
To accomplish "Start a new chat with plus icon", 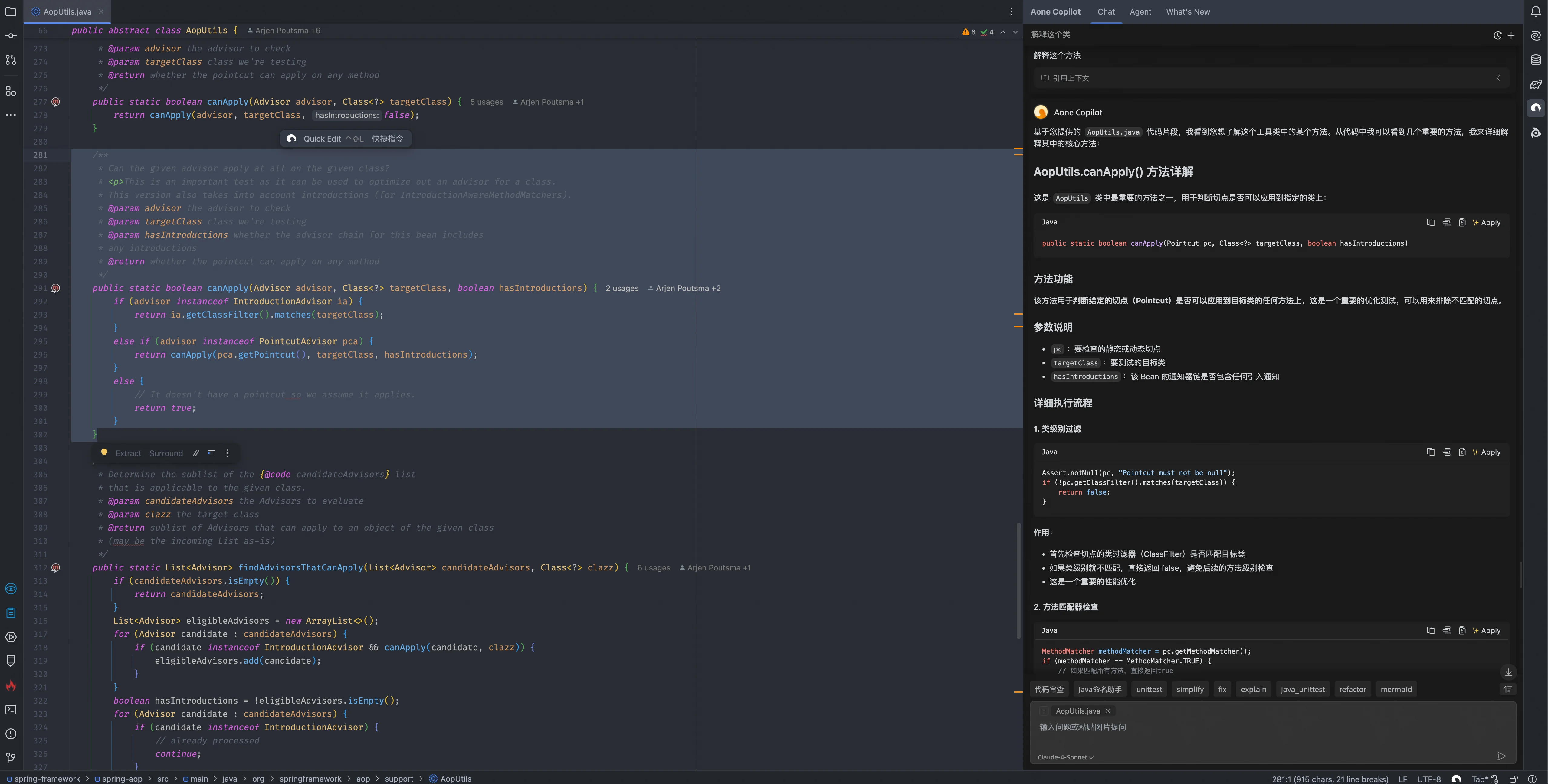I will (x=1511, y=35).
